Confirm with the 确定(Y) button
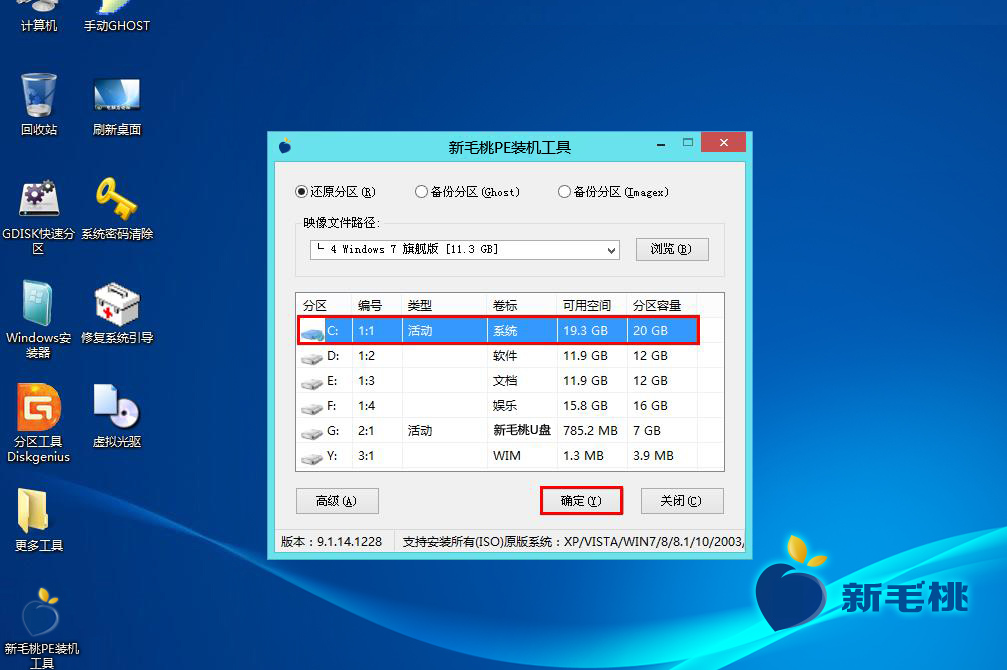This screenshot has width=1007, height=670. (x=581, y=501)
